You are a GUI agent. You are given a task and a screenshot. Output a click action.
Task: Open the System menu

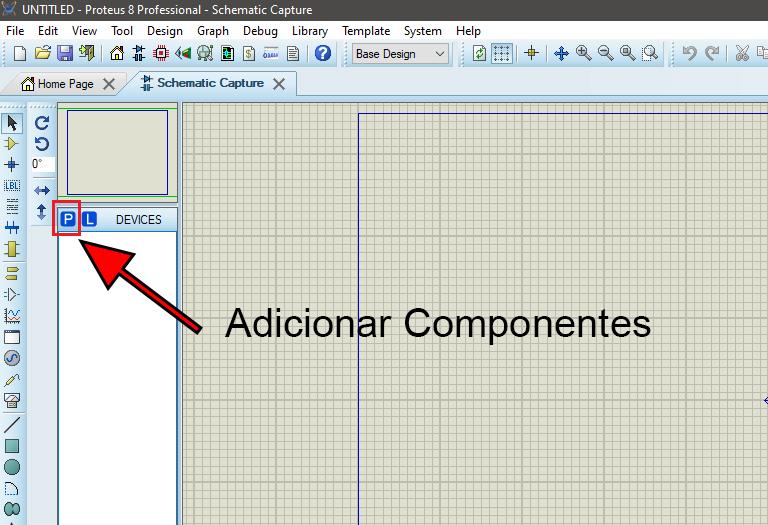point(423,31)
